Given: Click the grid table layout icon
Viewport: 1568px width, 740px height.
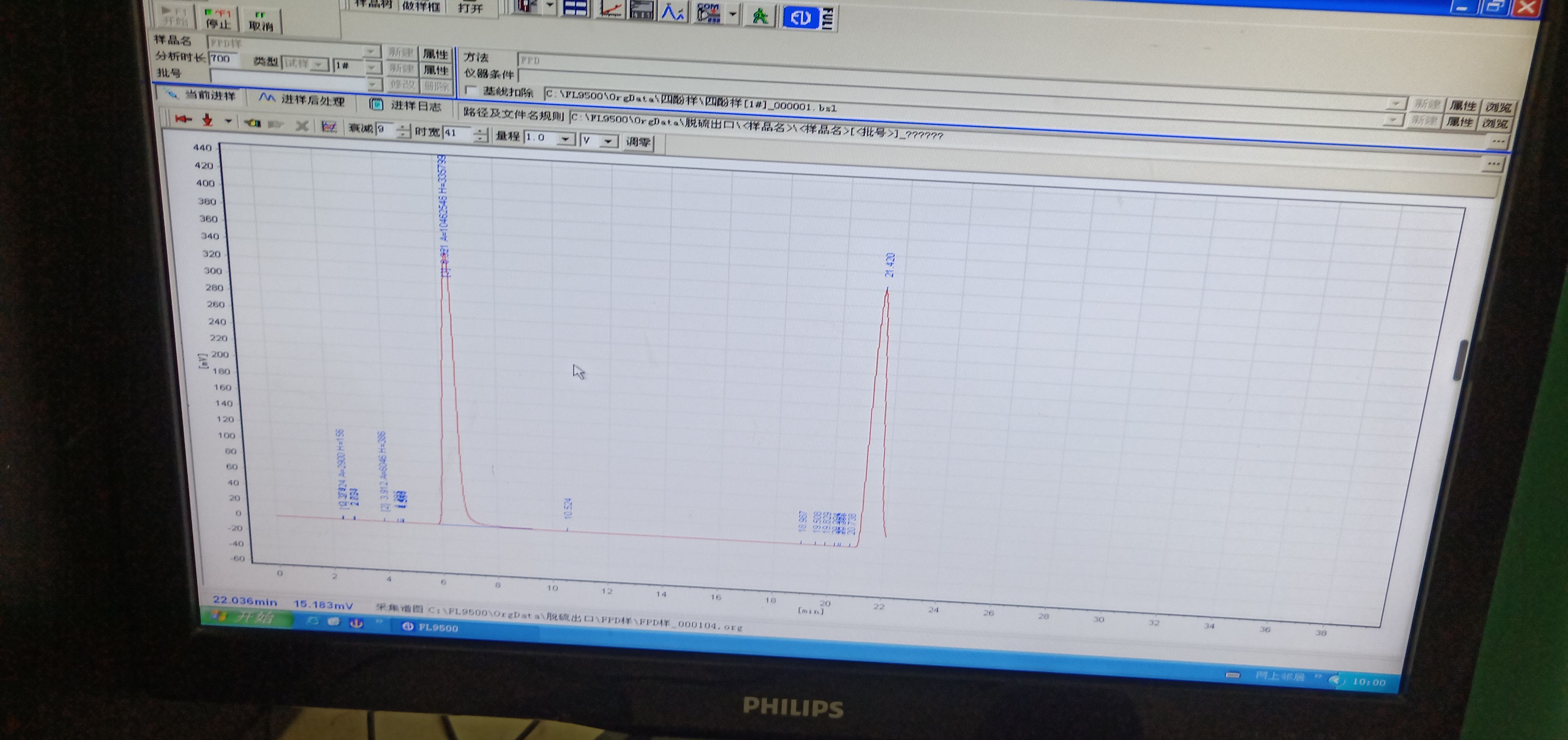Looking at the screenshot, I should (575, 9).
